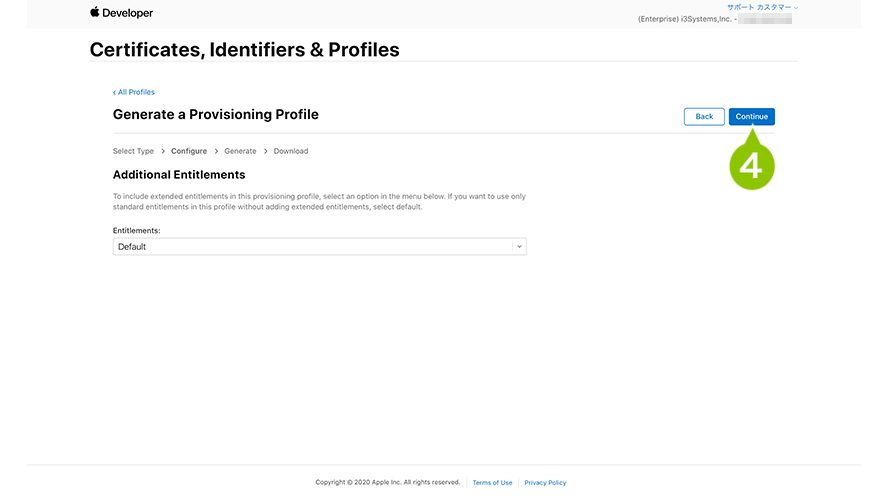Open Privacy Policy footer link
The height and width of the screenshot is (500, 889).
point(545,482)
